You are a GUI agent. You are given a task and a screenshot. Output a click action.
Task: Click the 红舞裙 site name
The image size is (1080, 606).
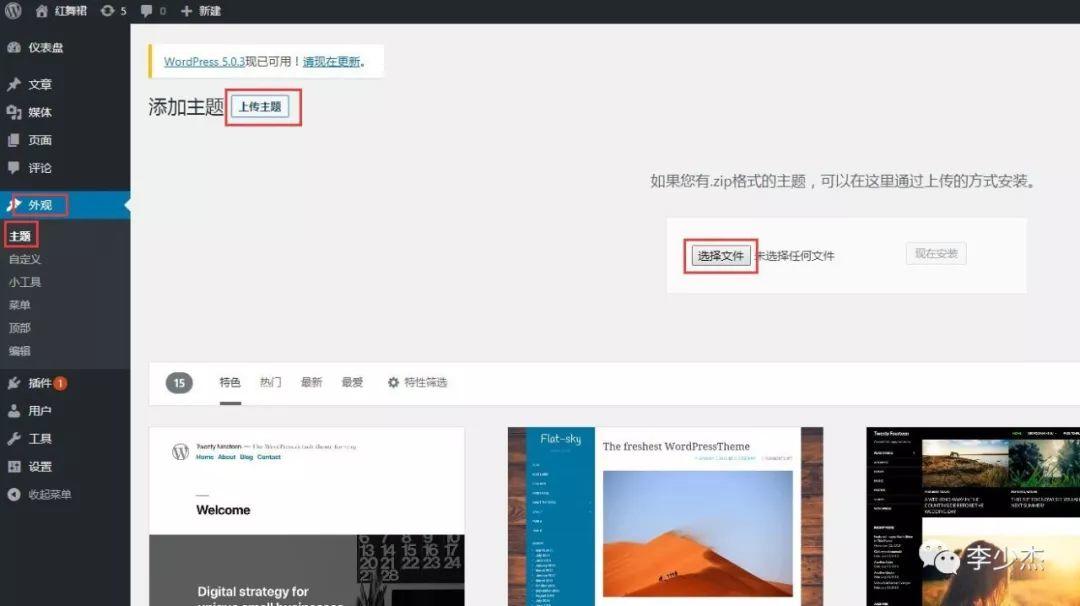(x=70, y=11)
